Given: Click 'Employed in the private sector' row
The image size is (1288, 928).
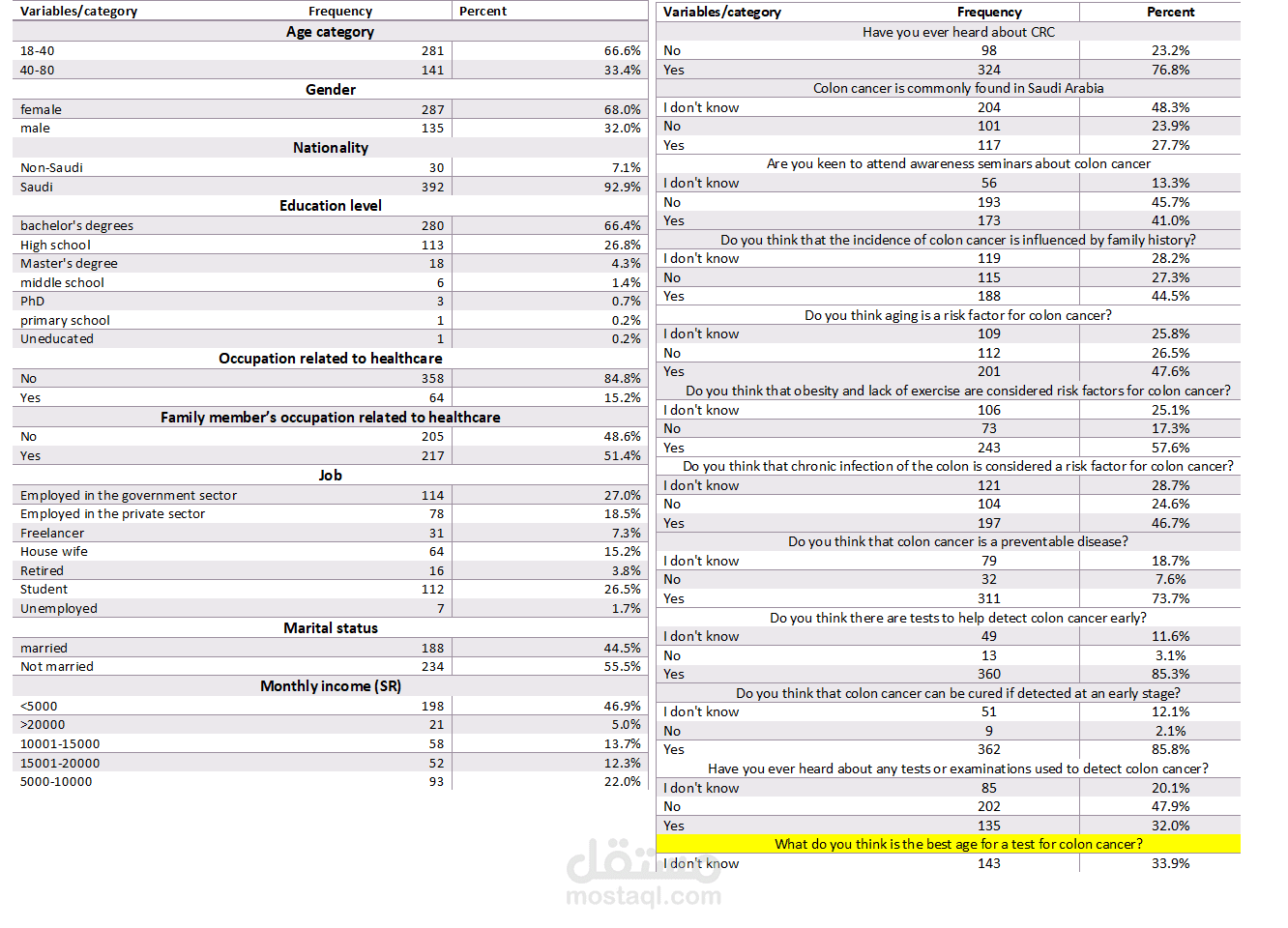Looking at the screenshot, I should (112, 514).
